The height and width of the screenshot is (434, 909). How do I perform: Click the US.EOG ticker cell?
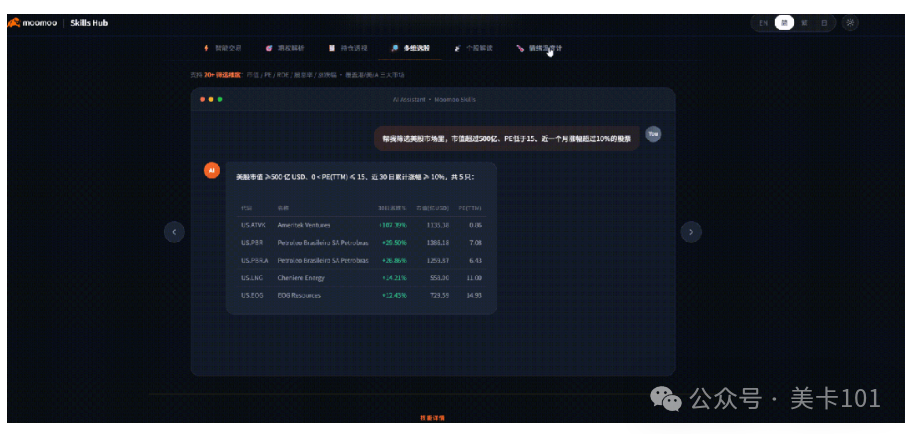coord(252,296)
